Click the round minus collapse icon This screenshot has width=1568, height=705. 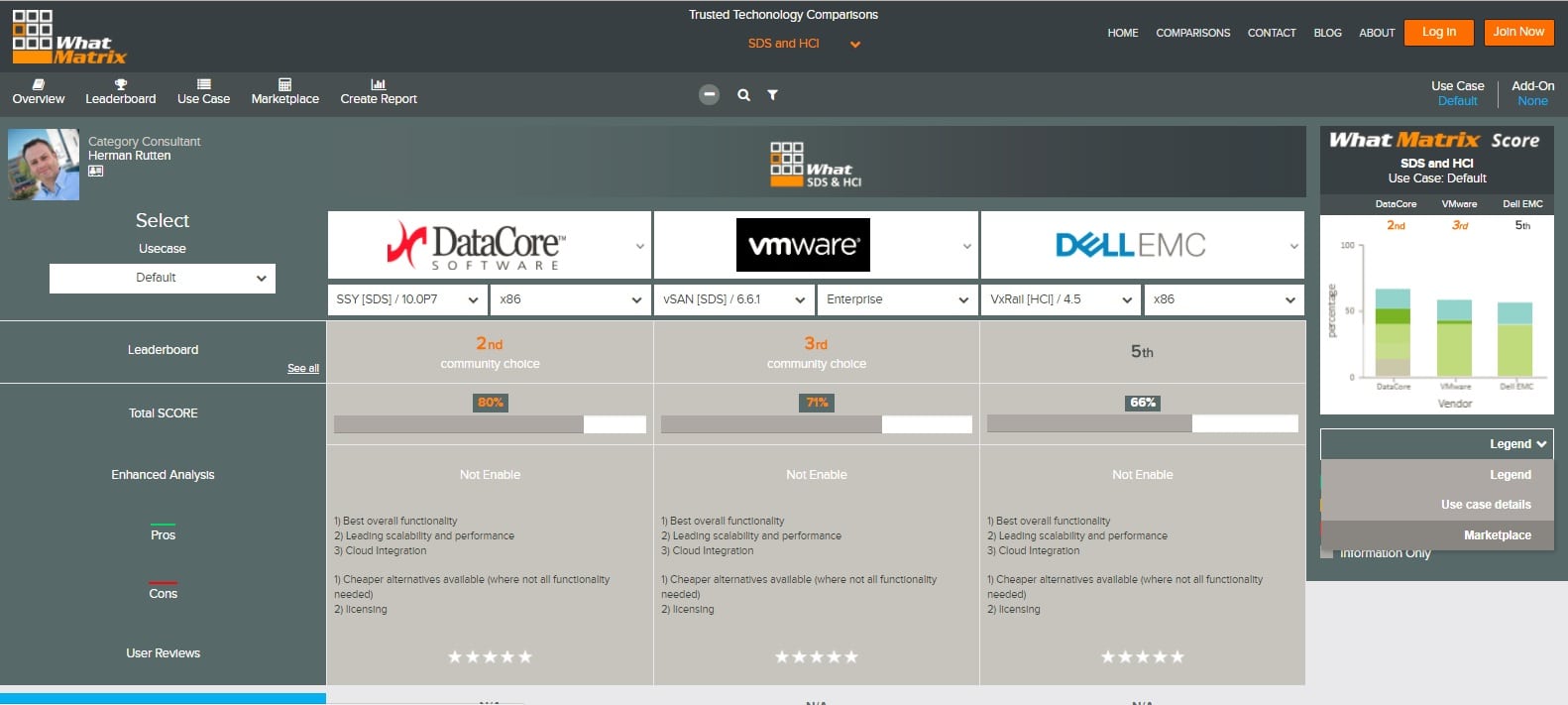pyautogui.click(x=709, y=95)
